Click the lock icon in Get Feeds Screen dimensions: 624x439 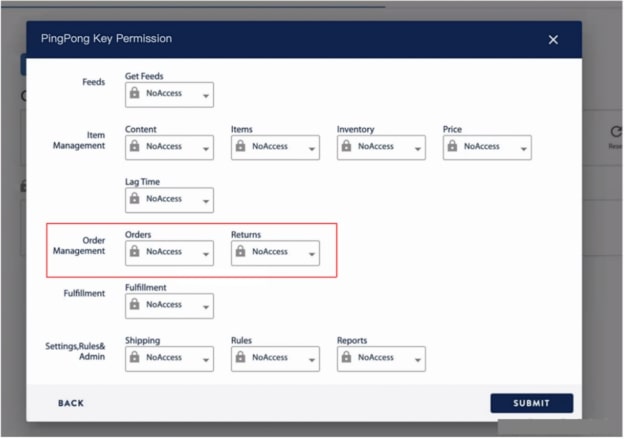135,93
